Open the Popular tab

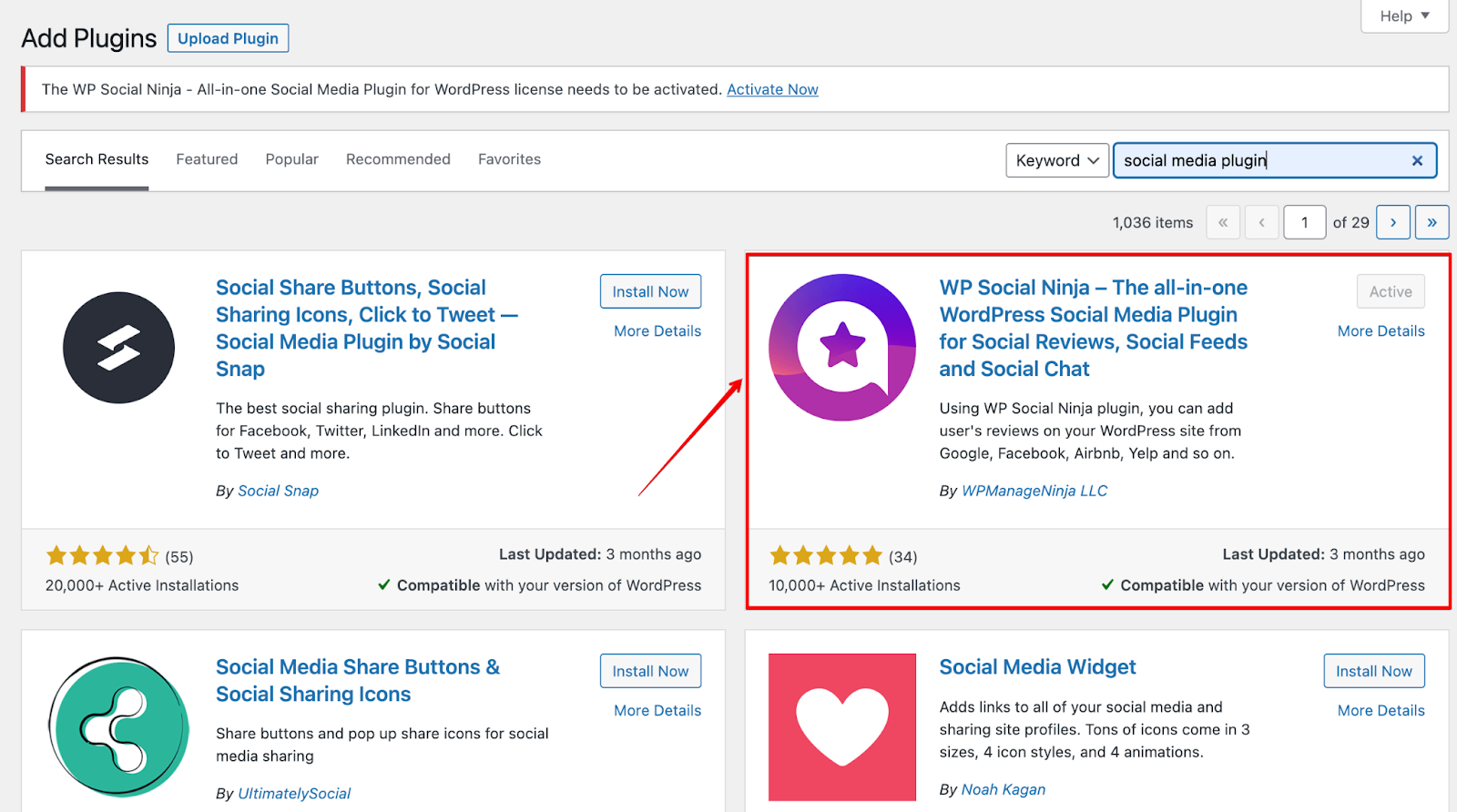coord(291,159)
